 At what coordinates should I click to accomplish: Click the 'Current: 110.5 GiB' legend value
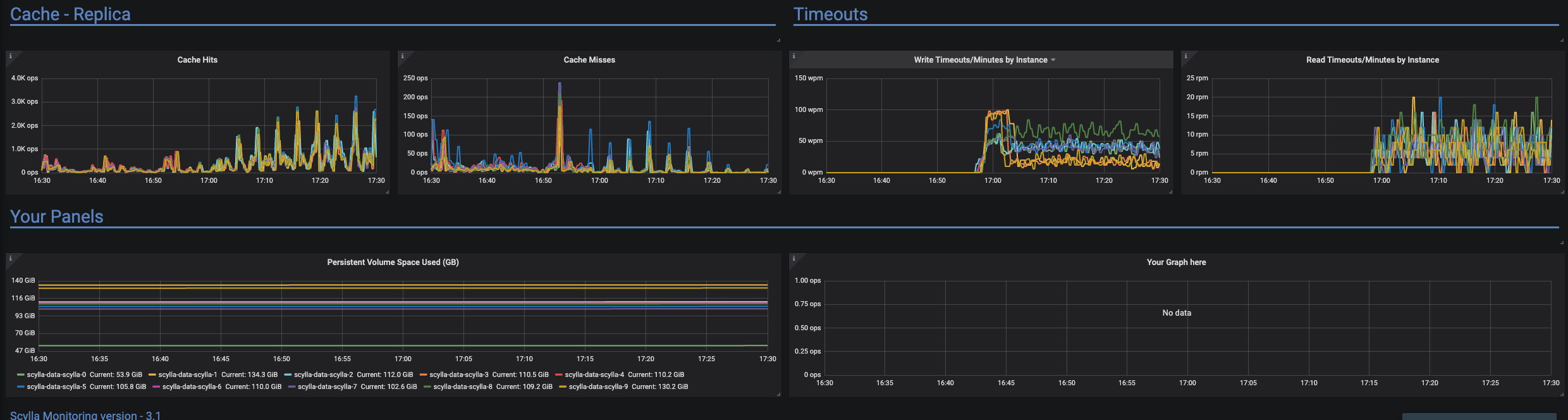coord(520,374)
